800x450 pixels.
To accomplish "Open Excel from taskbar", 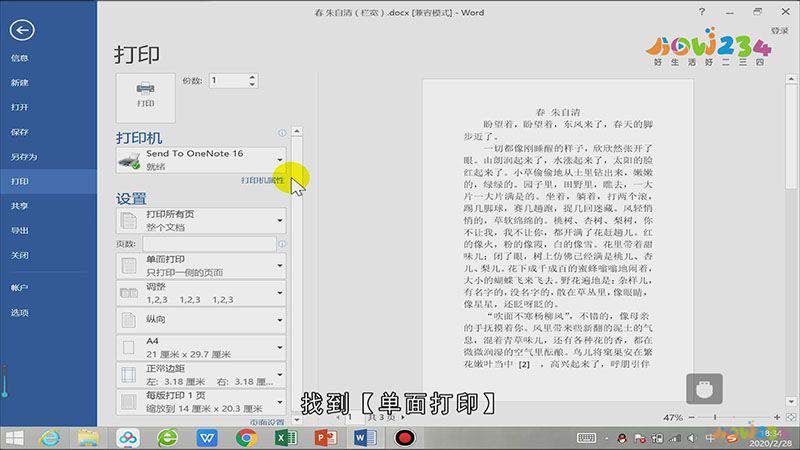I will (x=286, y=438).
